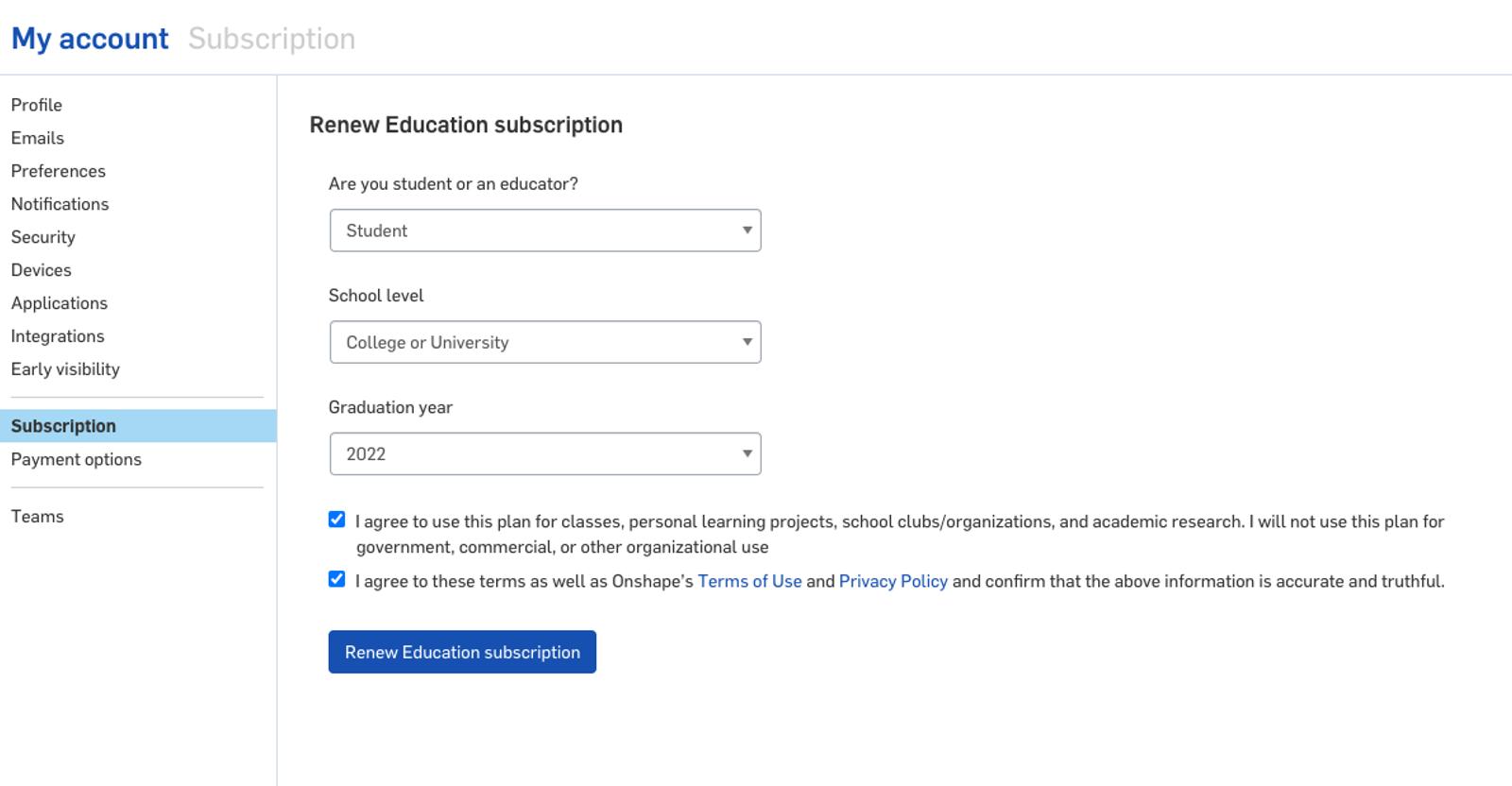Screen dimensions: 1512x786
Task: Open Integrations settings
Action: click(58, 336)
